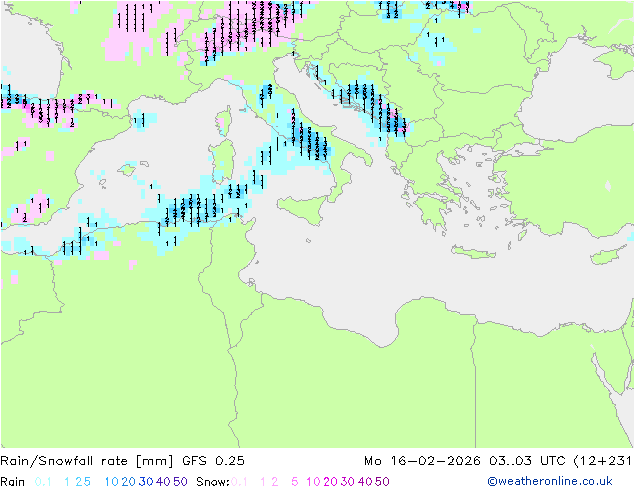Click the Snow legend value 30
Image resolution: width=634 pixels, height=490 pixels.
pos(348,482)
